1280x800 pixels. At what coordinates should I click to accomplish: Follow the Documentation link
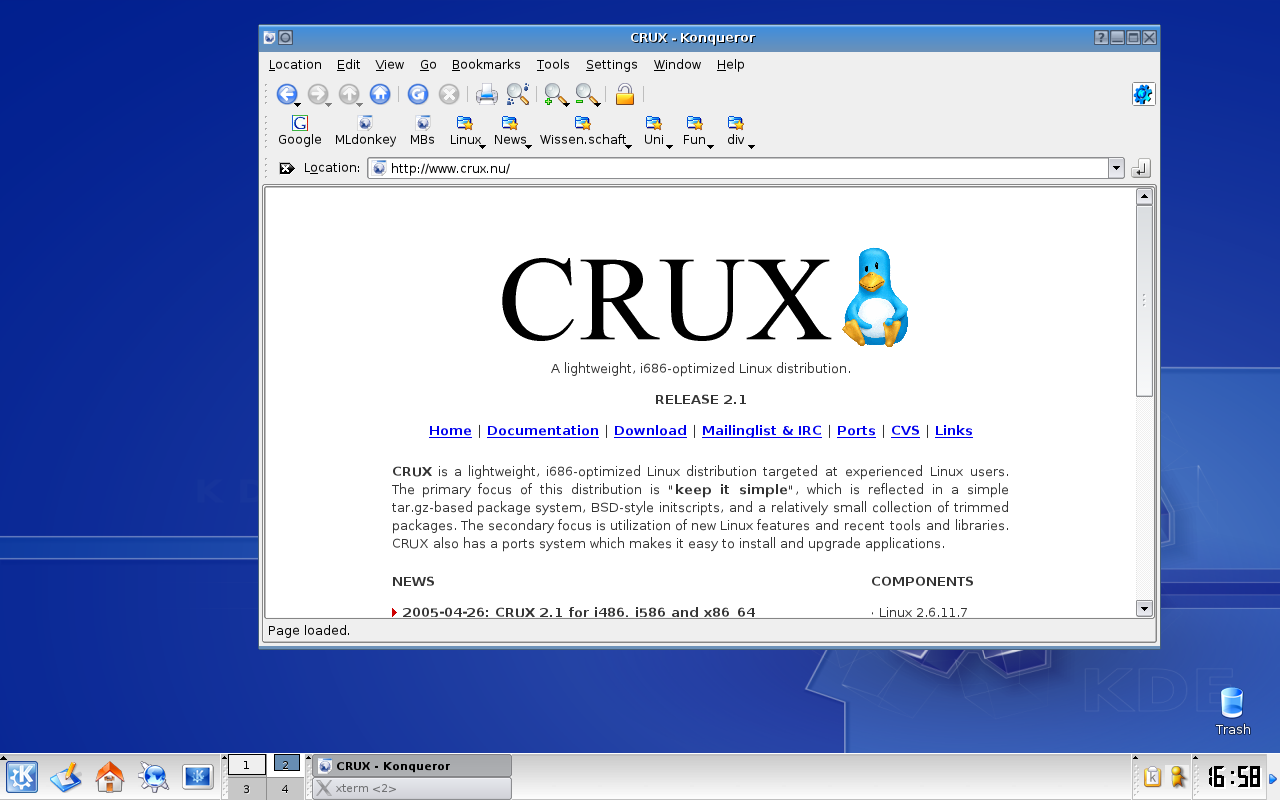point(543,431)
